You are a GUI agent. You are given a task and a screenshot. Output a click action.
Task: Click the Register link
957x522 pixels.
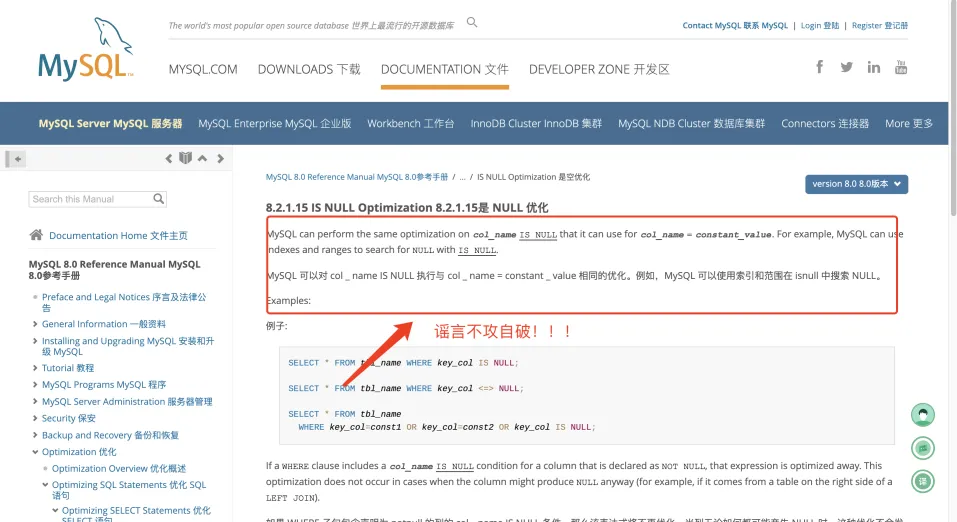coord(879,26)
